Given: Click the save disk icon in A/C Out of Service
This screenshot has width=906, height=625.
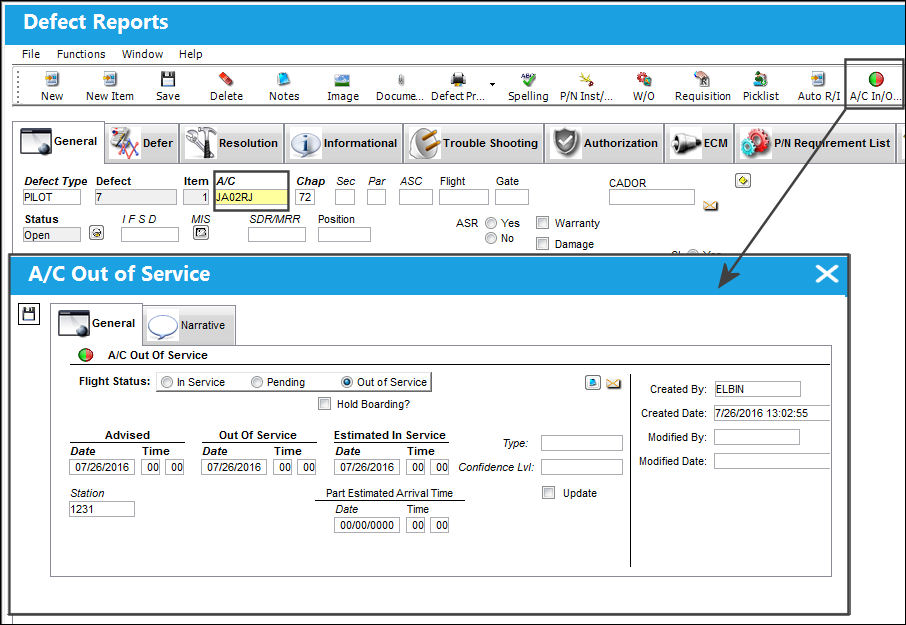Looking at the screenshot, I should pyautogui.click(x=29, y=314).
